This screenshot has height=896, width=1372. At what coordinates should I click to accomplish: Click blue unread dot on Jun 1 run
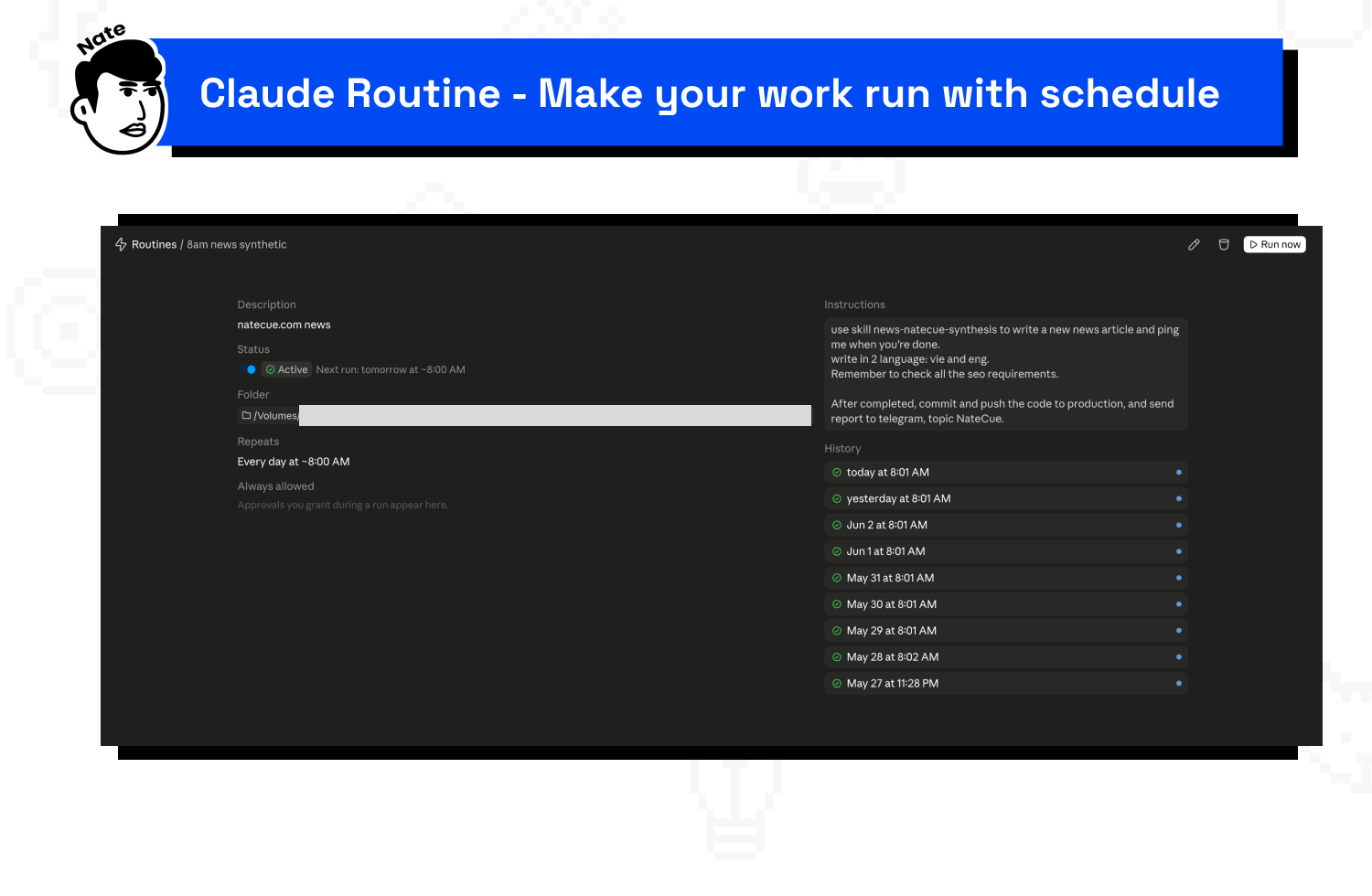point(1179,552)
